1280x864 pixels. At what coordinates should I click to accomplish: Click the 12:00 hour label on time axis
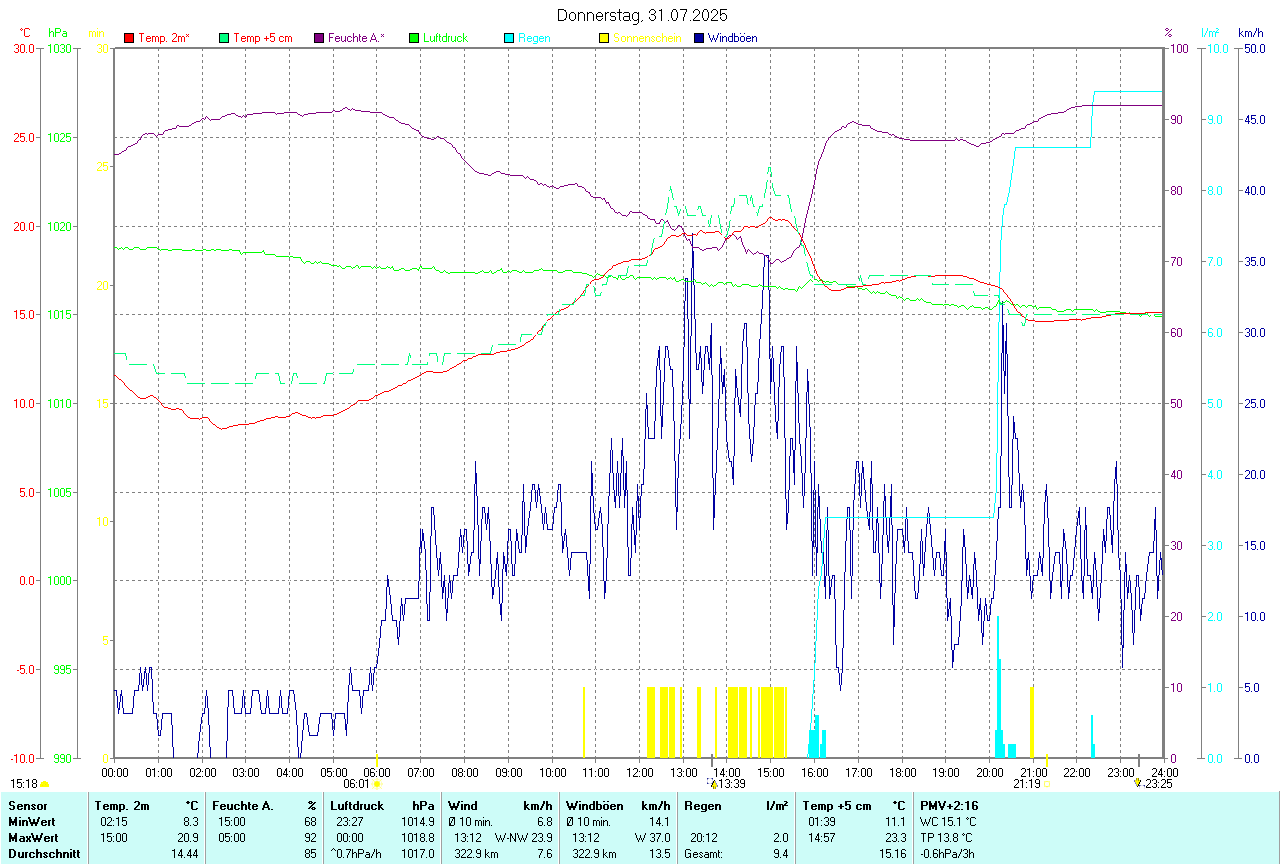pyautogui.click(x=639, y=772)
